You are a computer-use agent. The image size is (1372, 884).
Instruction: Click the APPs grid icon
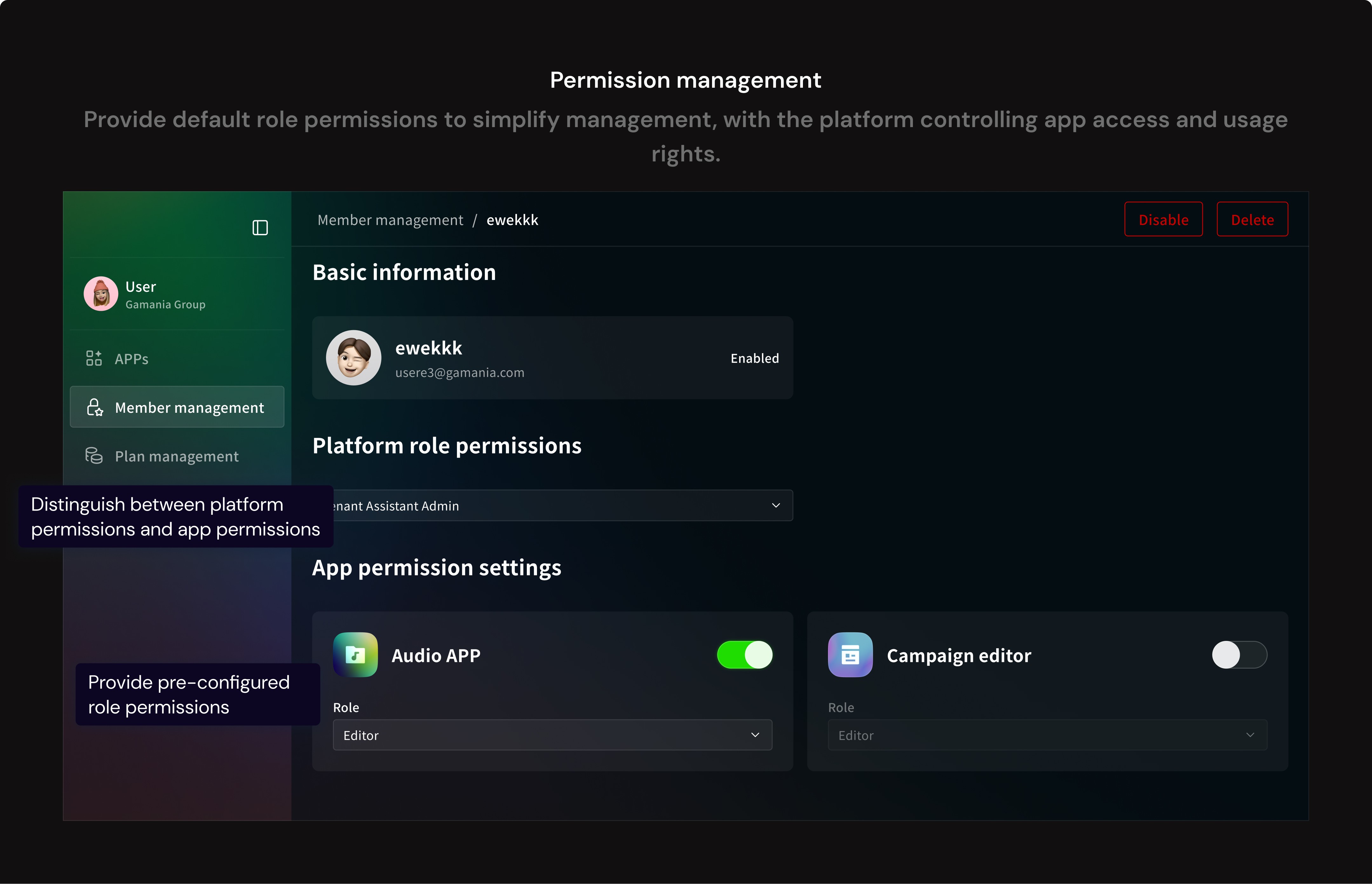point(93,358)
